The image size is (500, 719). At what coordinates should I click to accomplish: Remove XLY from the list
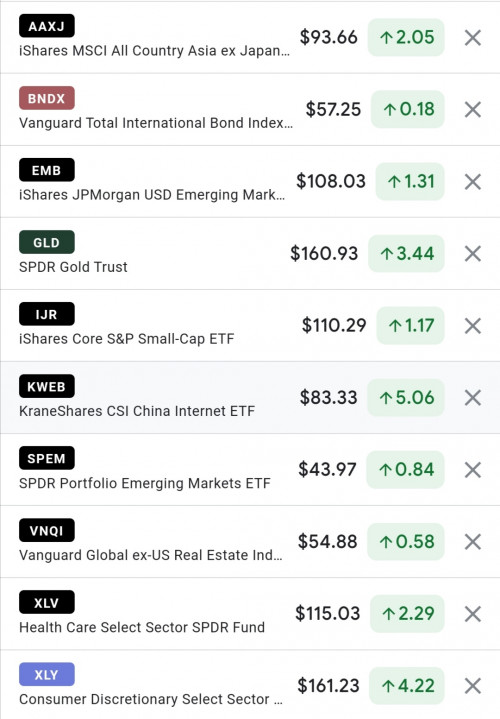pyautogui.click(x=472, y=686)
